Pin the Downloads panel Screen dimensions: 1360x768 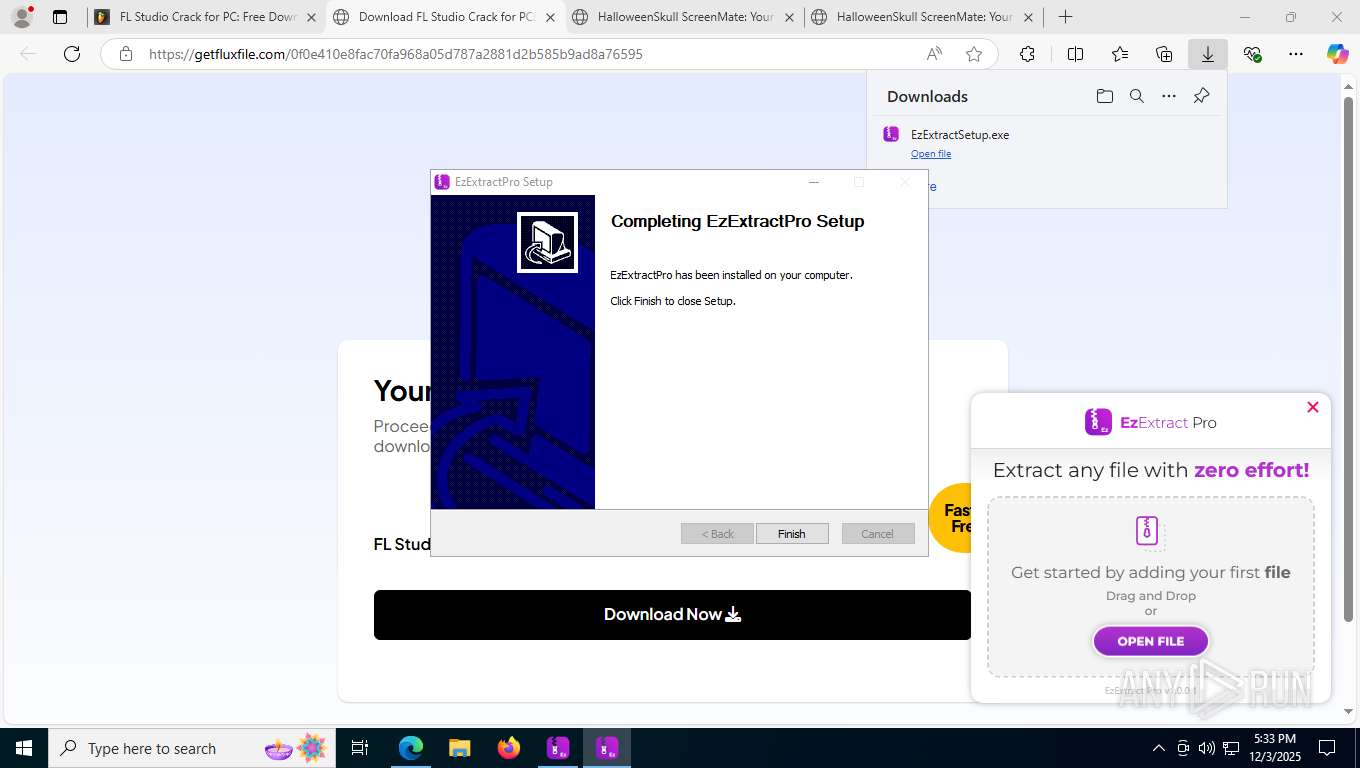(1202, 96)
